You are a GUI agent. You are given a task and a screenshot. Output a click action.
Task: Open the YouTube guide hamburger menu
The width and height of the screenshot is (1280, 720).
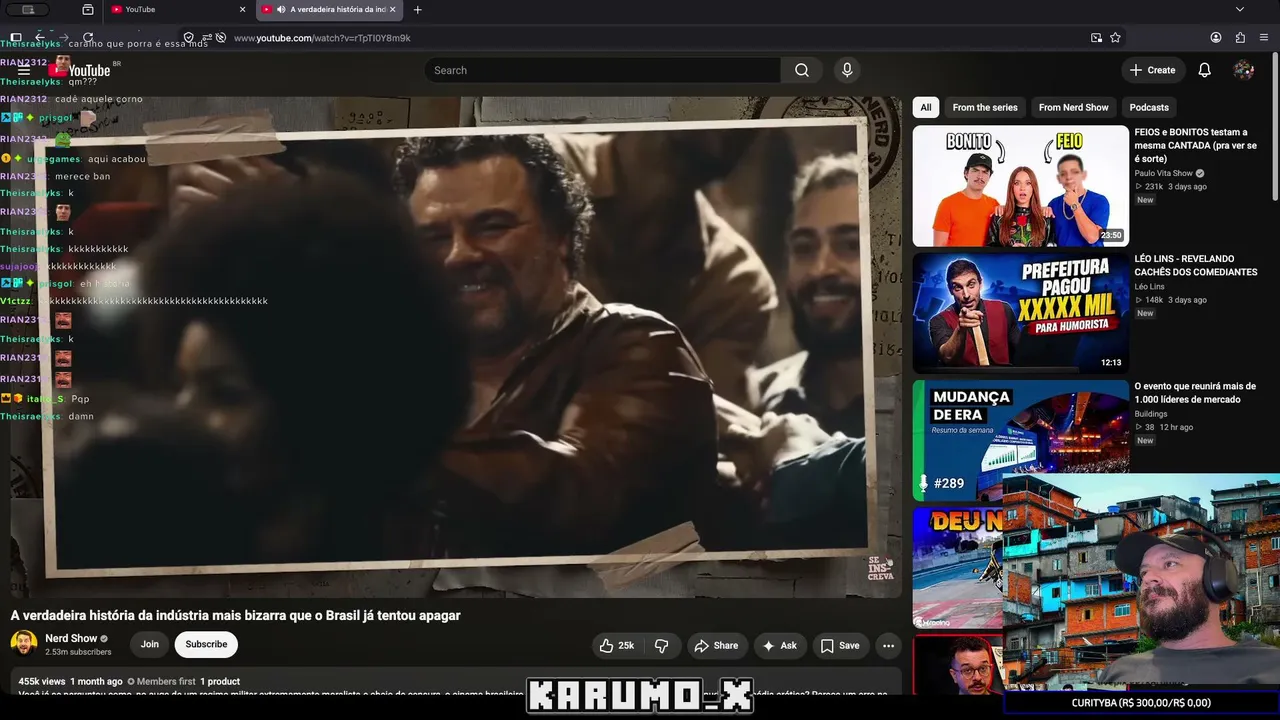23,70
